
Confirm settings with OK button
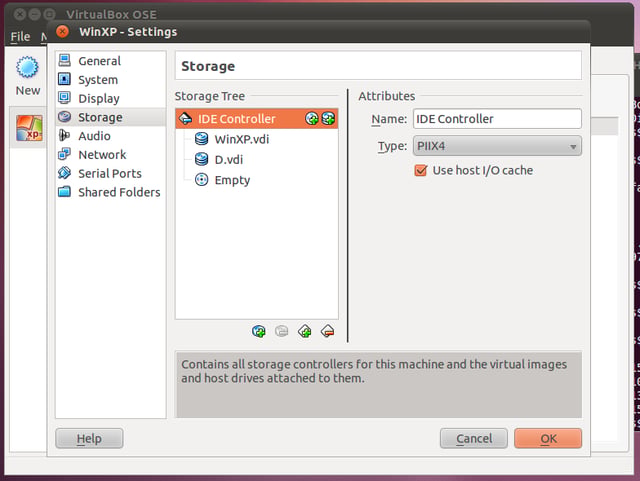548,439
